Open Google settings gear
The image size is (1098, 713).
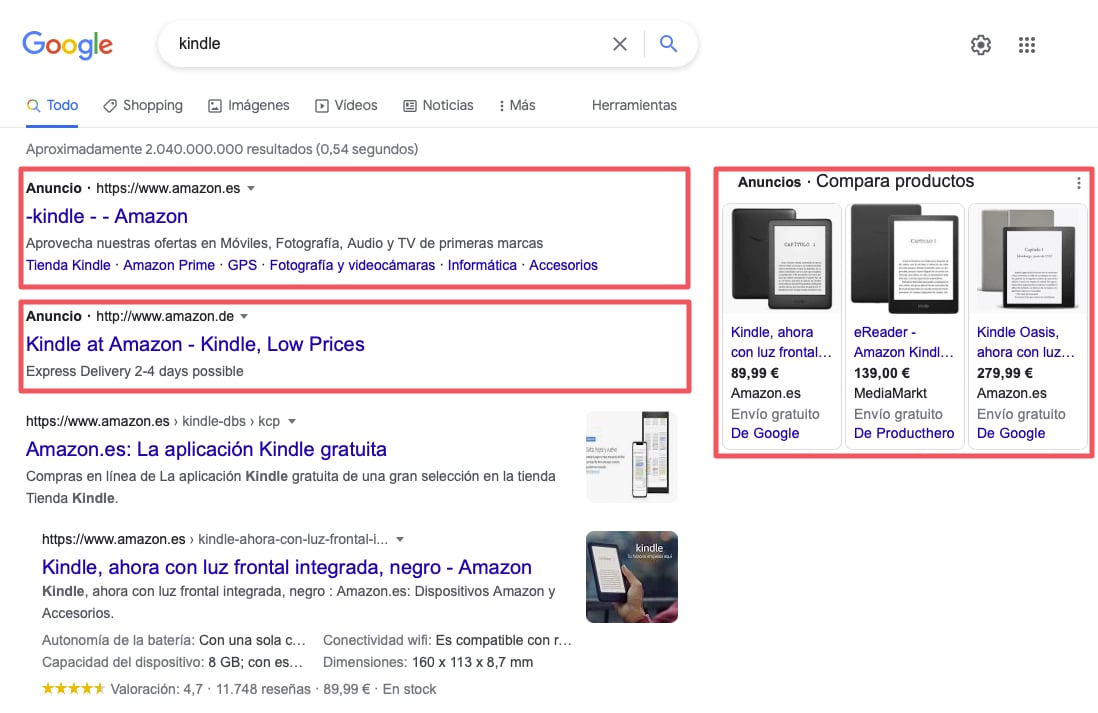[981, 45]
